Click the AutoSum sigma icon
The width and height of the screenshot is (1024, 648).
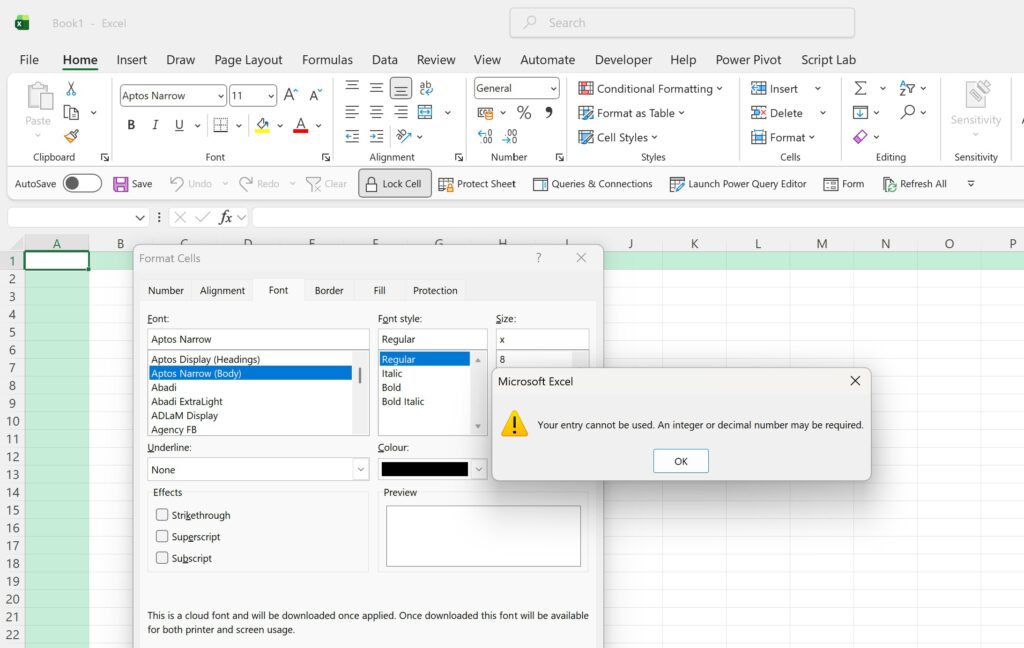tap(860, 88)
